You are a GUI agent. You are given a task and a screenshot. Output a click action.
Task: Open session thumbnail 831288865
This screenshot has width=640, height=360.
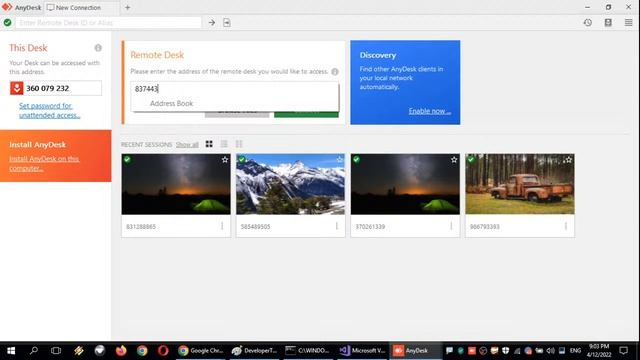[176, 184]
